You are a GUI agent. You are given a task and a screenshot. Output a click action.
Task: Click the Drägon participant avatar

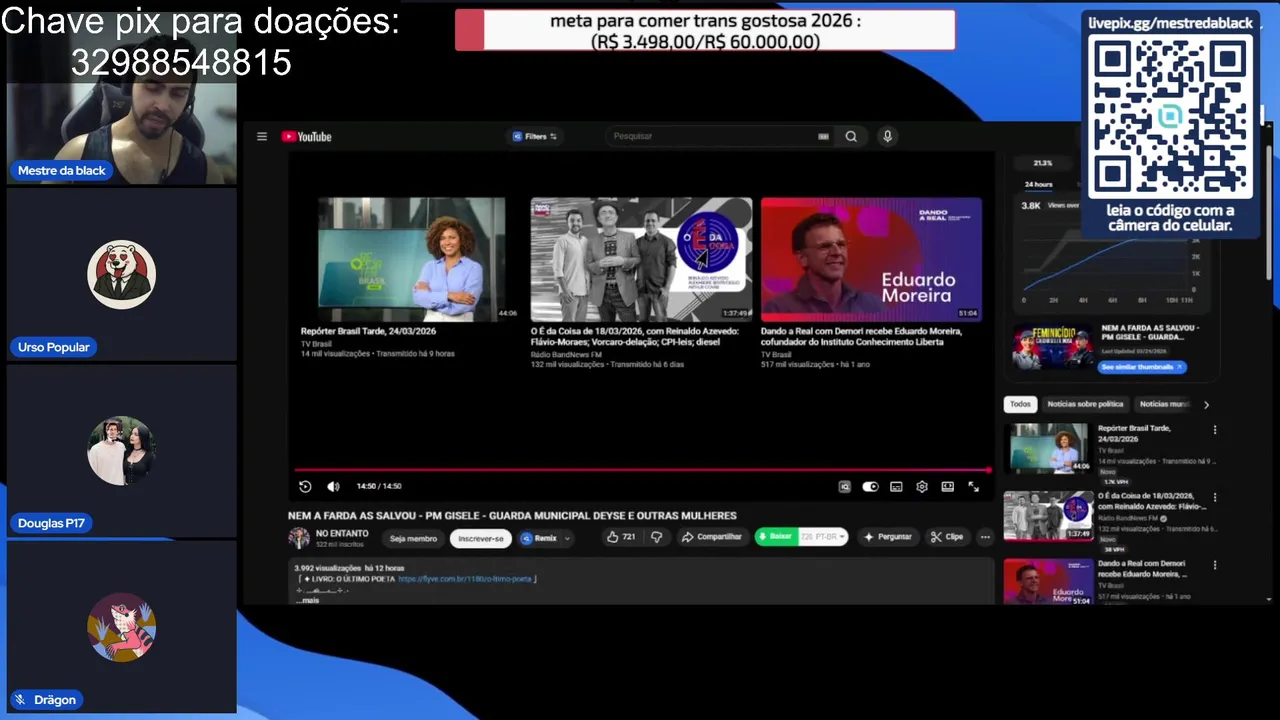[x=121, y=627]
